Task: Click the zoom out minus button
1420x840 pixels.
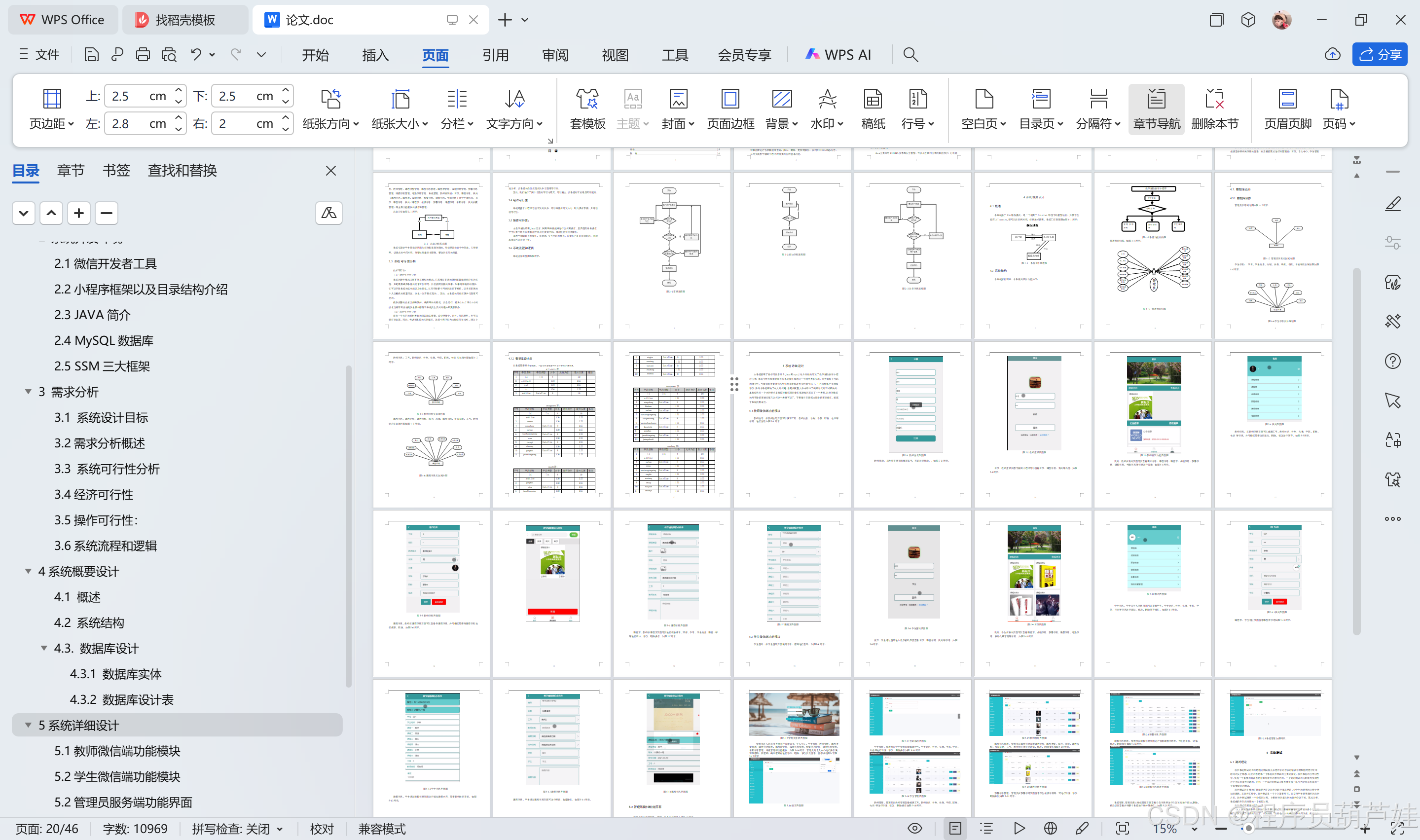Action: (x=1221, y=829)
